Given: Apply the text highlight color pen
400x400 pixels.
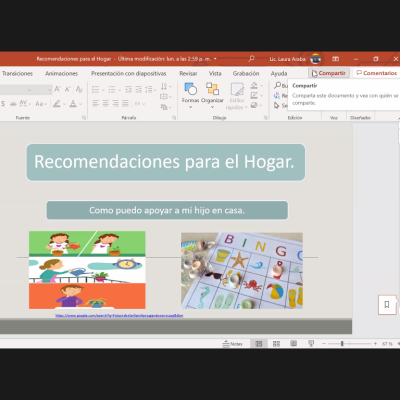Looking at the screenshot, I should (x=57, y=104).
